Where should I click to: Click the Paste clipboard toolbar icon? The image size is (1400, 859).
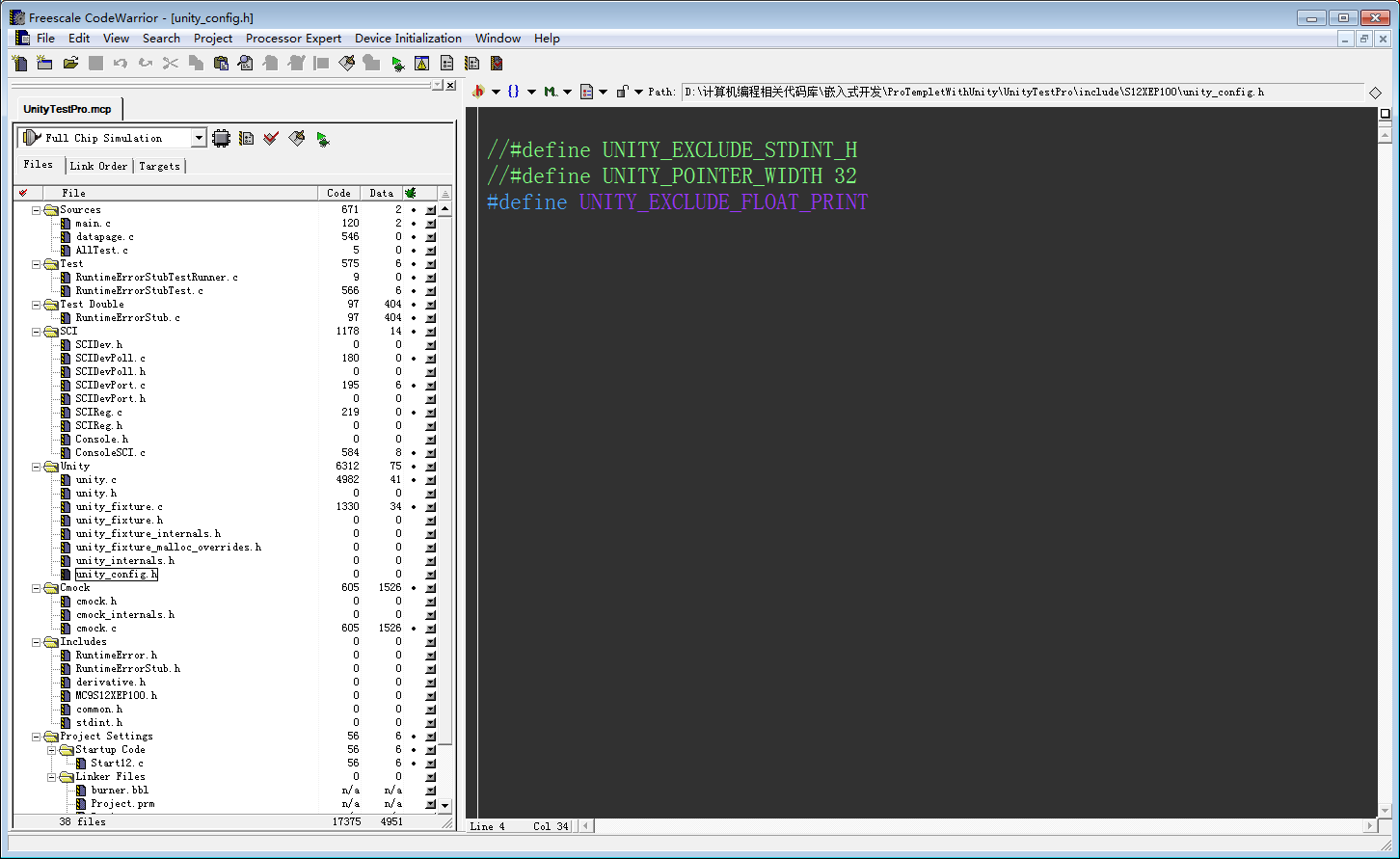(x=221, y=64)
